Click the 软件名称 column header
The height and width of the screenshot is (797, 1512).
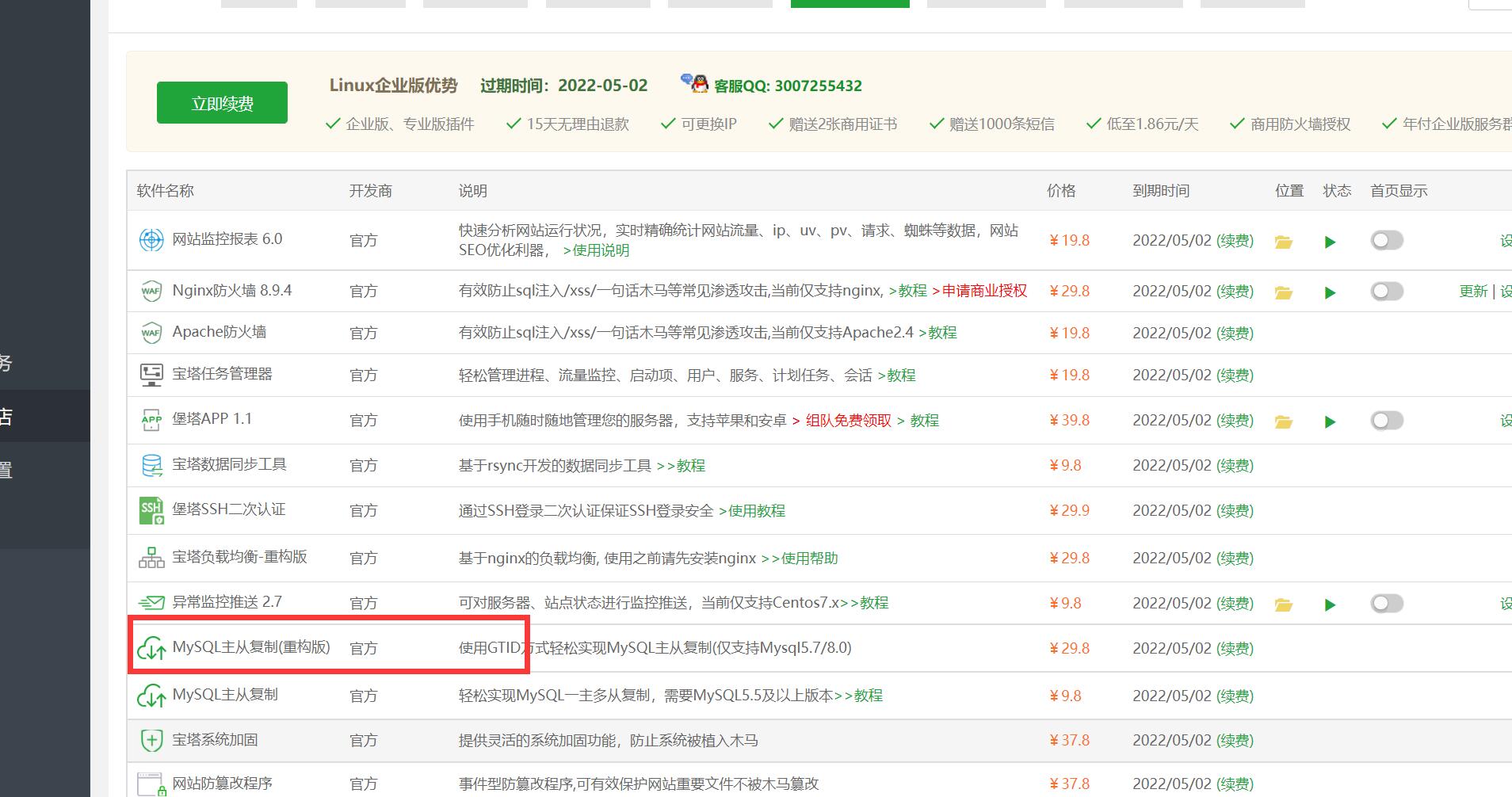165,190
